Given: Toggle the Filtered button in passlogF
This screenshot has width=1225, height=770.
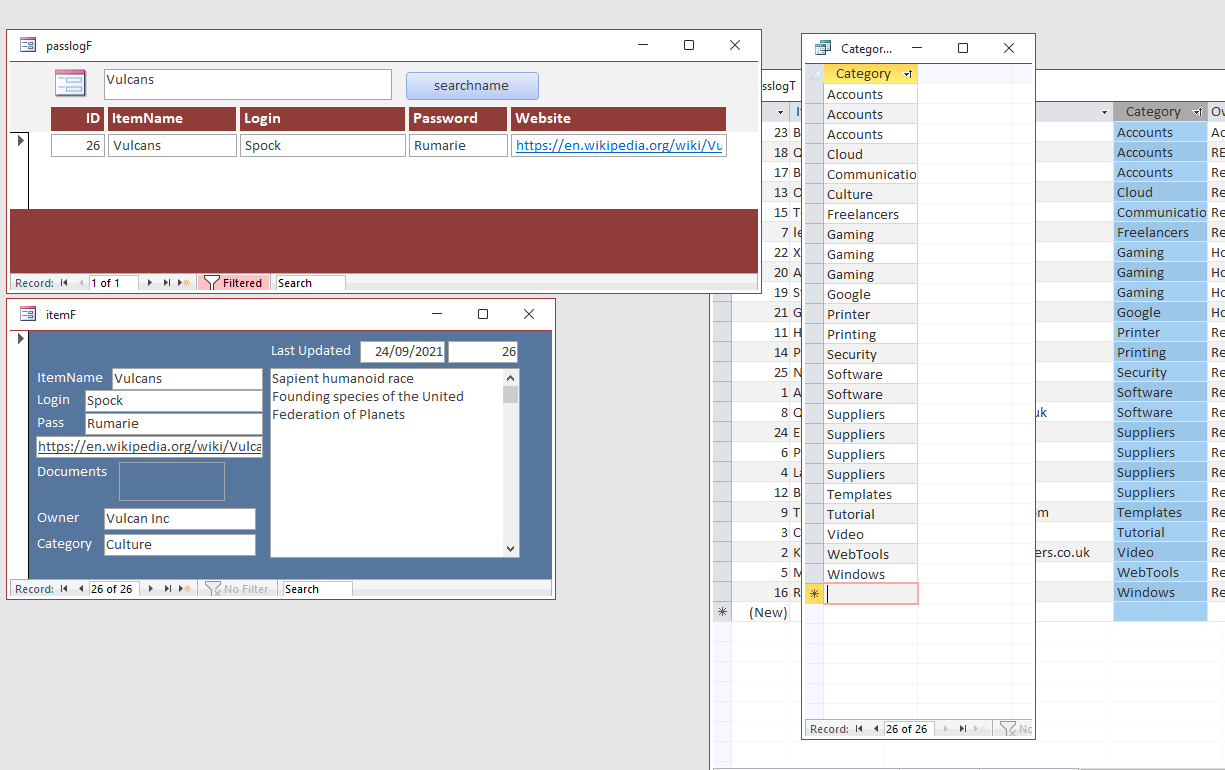Looking at the screenshot, I should (x=234, y=283).
